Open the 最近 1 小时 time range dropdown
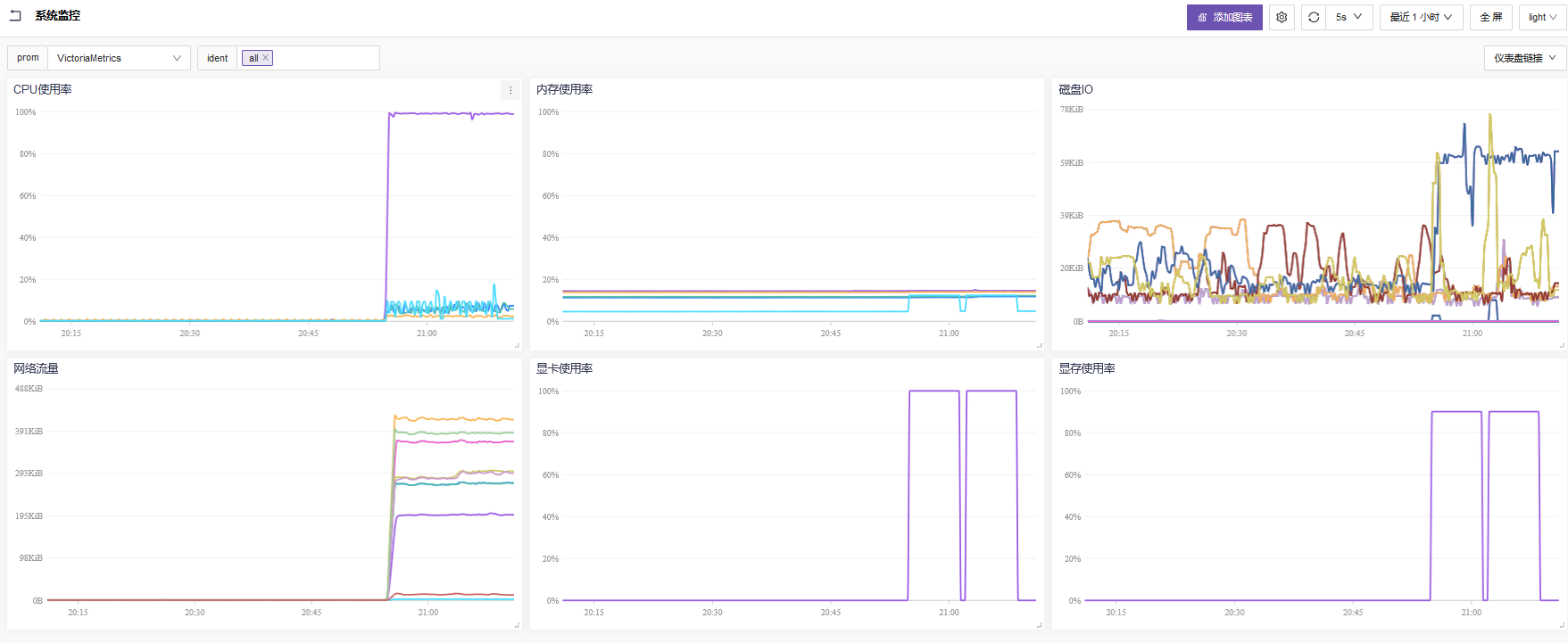Image resolution: width=1568 pixels, height=643 pixels. click(1422, 17)
